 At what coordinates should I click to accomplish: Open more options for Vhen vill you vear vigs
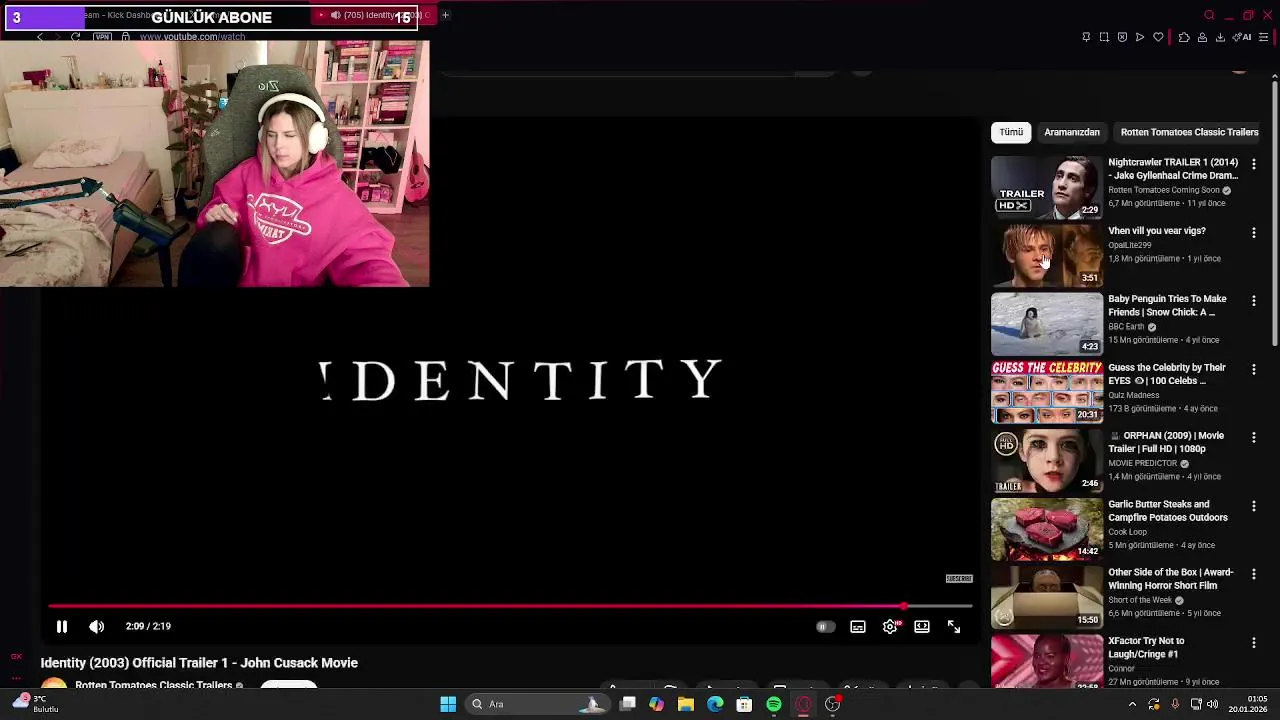(1253, 232)
